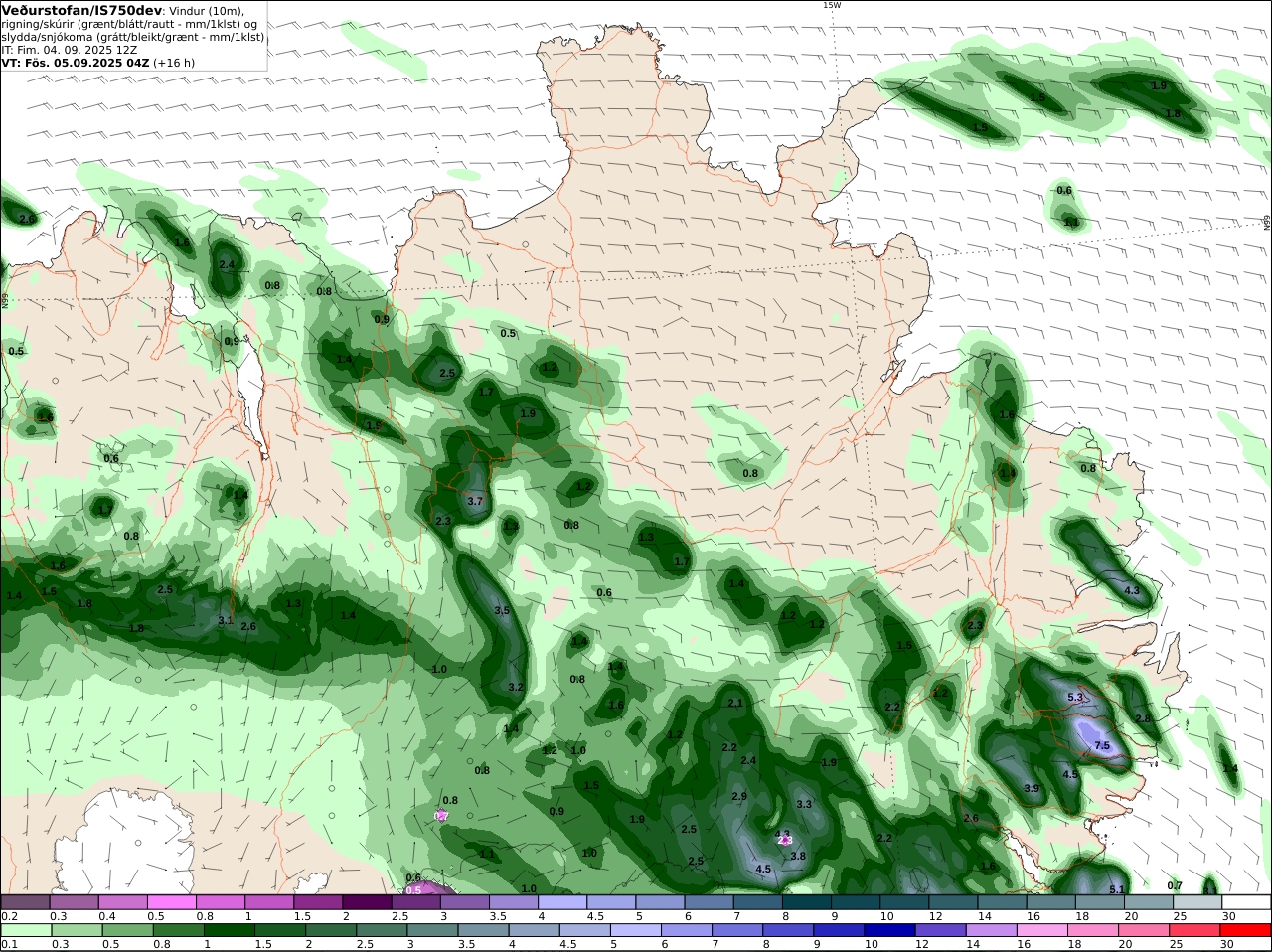Click the "0.2" label in the snow legend
The width and height of the screenshot is (1272, 952).
9,916
